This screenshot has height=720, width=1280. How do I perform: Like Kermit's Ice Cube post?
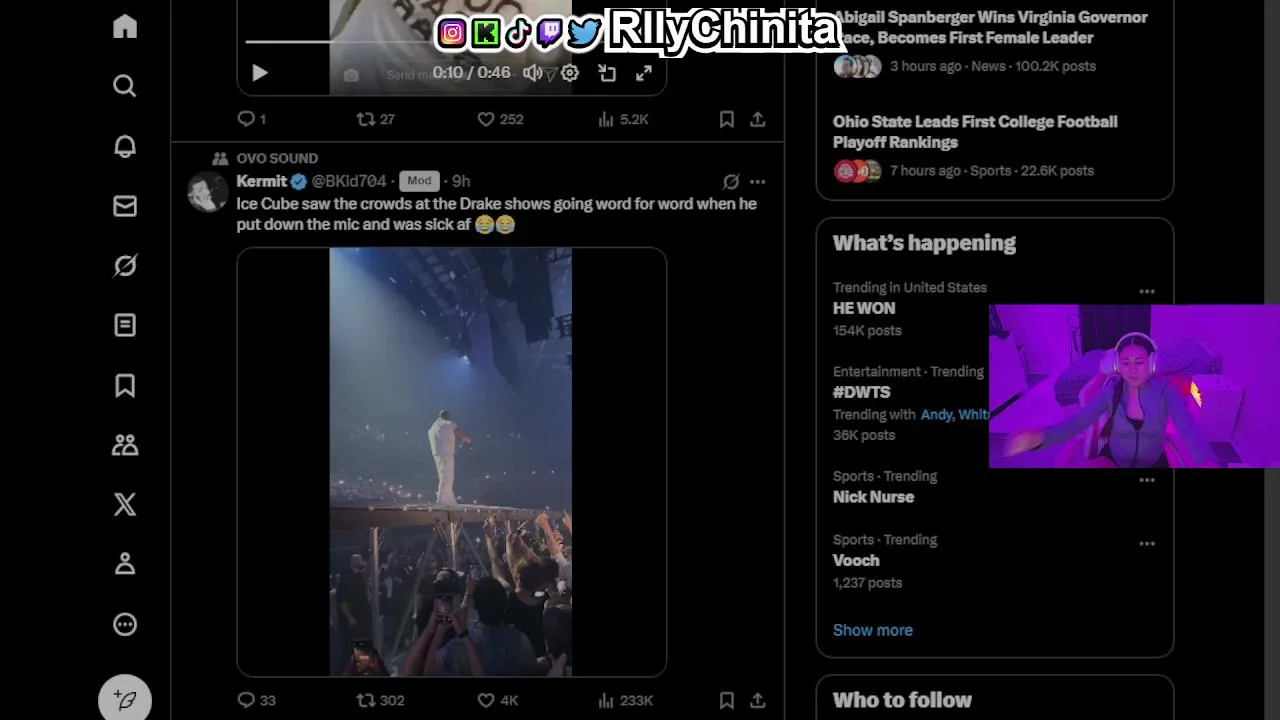(486, 700)
